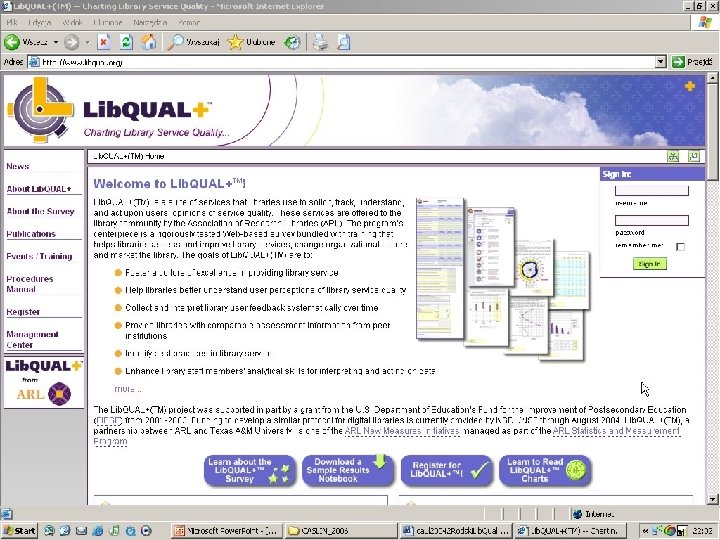The height and width of the screenshot is (540, 720).
Task: Click Learn to Read LibQUAL+ Charts button
Action: point(545,470)
